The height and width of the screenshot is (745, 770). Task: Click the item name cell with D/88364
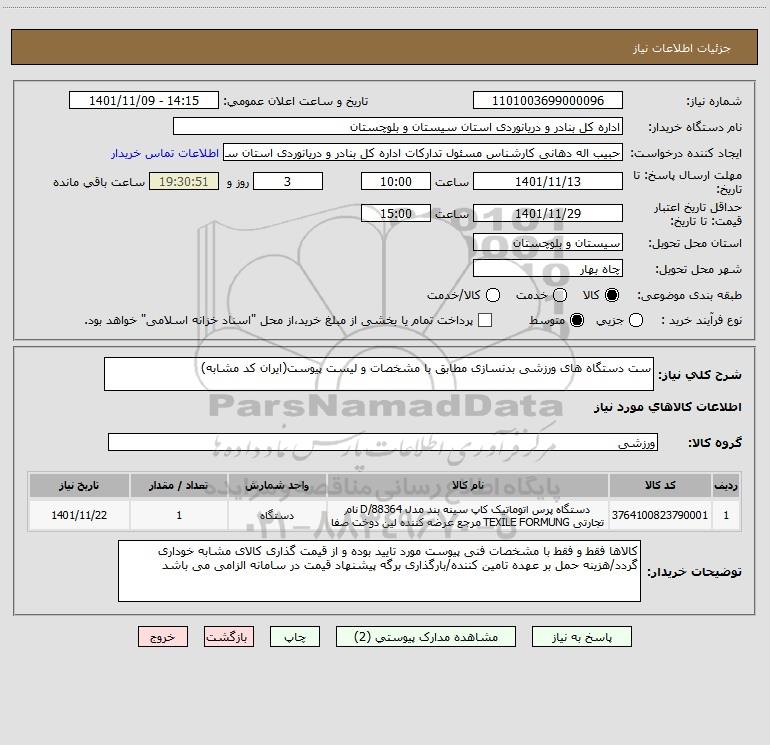click(468, 515)
